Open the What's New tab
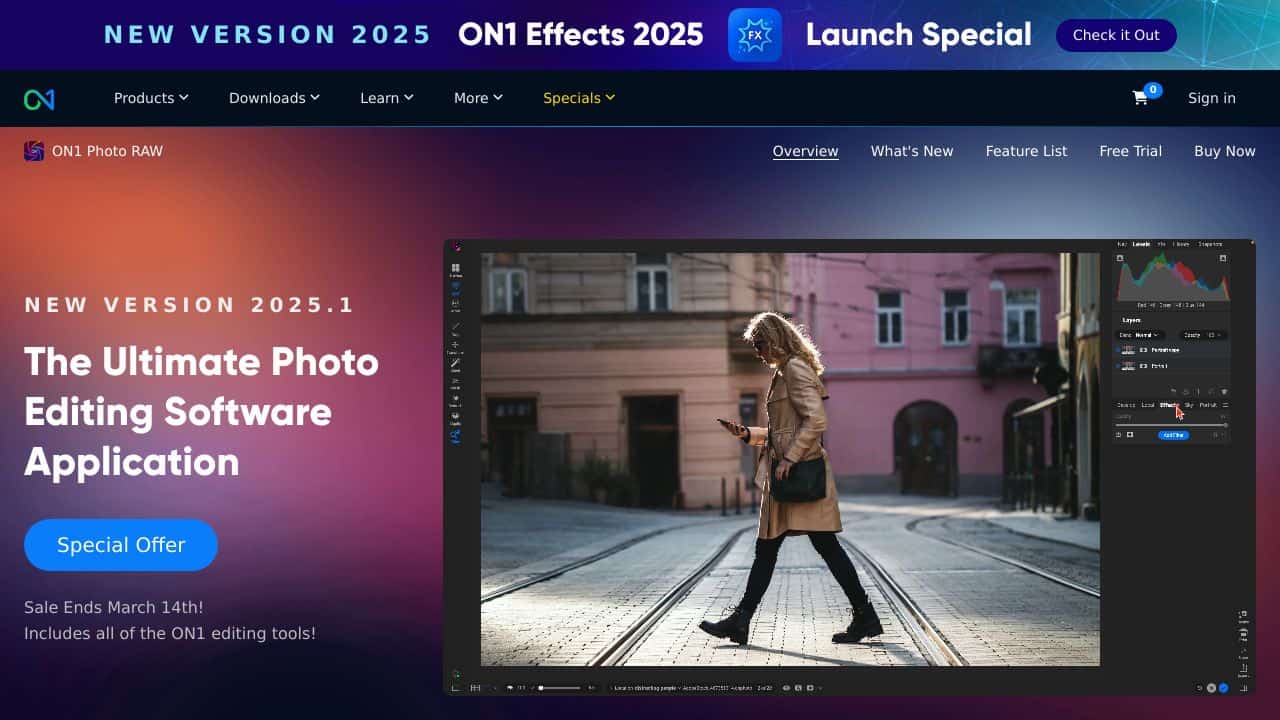Viewport: 1280px width, 720px height. tap(912, 151)
